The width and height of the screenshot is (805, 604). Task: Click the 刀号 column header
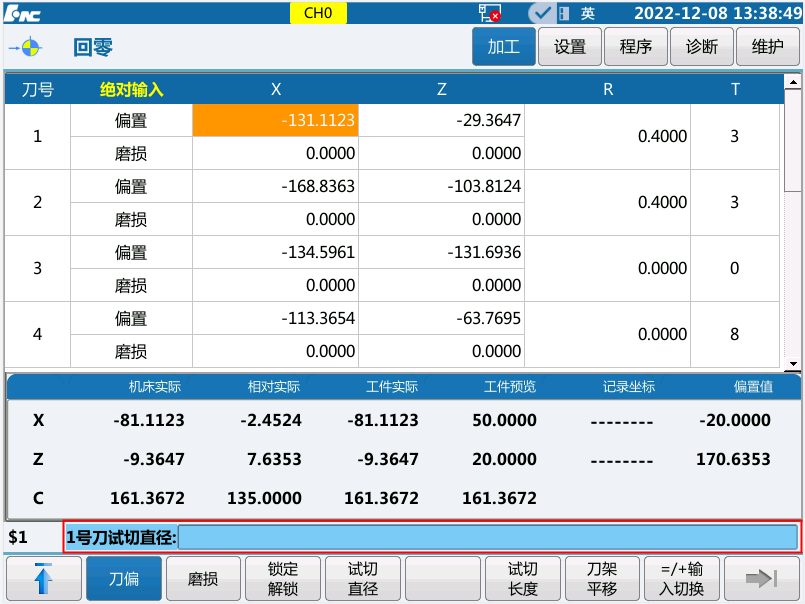pos(37,90)
